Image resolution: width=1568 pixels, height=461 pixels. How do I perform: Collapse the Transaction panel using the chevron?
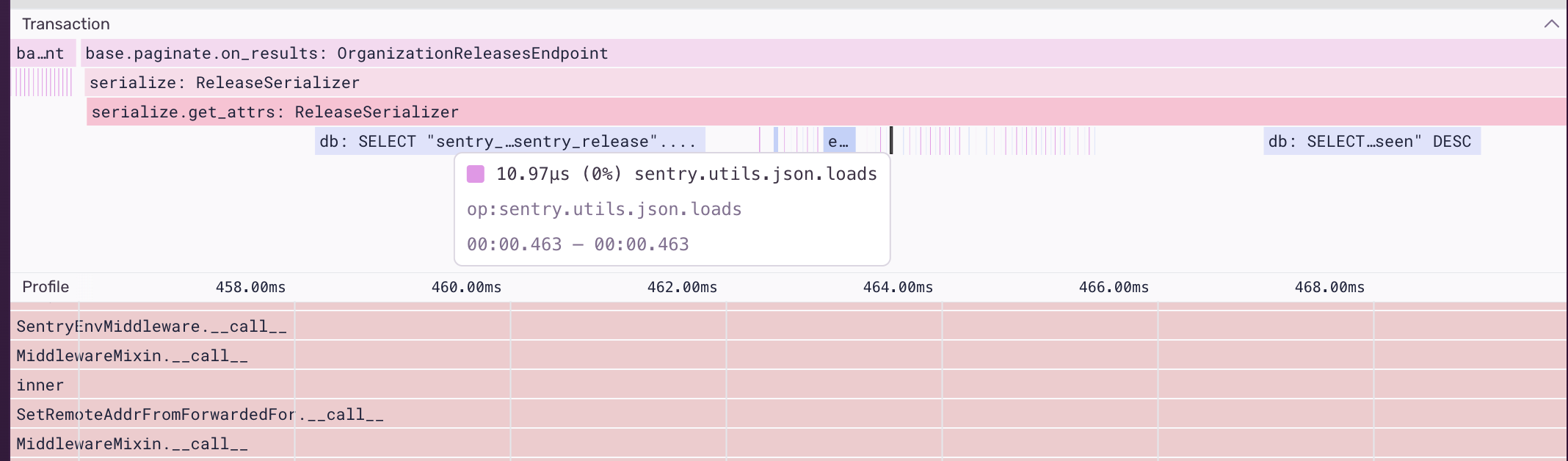[1550, 23]
